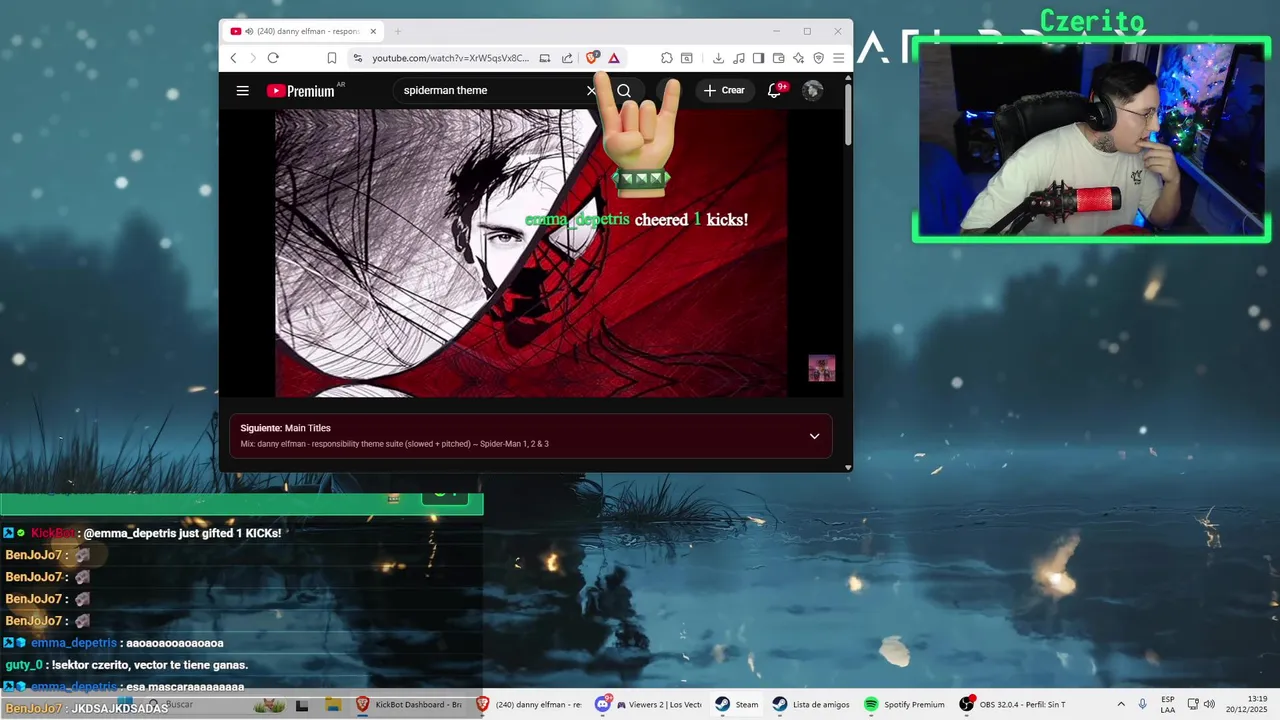
Task: Open the extensions puzzle icon
Action: tap(667, 58)
